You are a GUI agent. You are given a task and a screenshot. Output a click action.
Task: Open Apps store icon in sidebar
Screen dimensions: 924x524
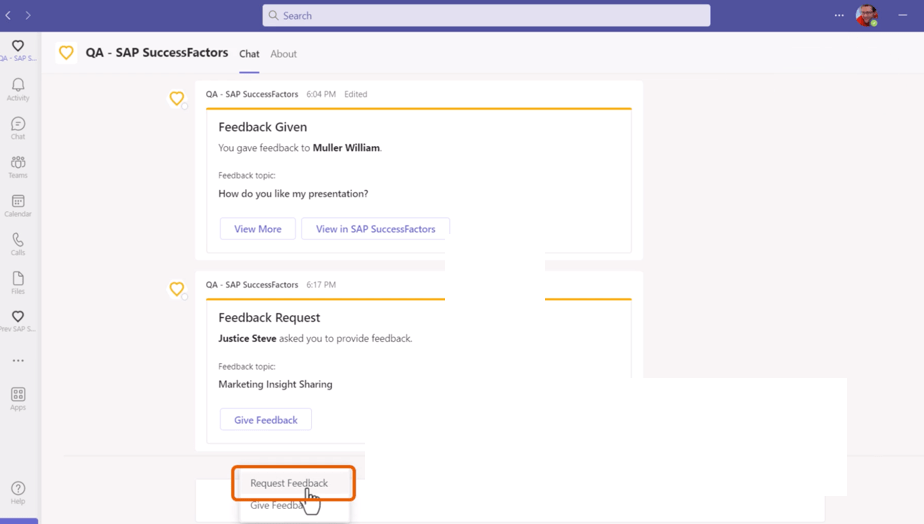18,398
